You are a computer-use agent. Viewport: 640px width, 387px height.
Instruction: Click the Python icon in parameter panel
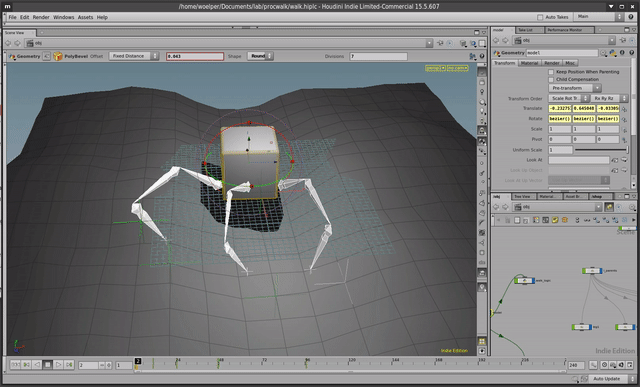[613, 53]
